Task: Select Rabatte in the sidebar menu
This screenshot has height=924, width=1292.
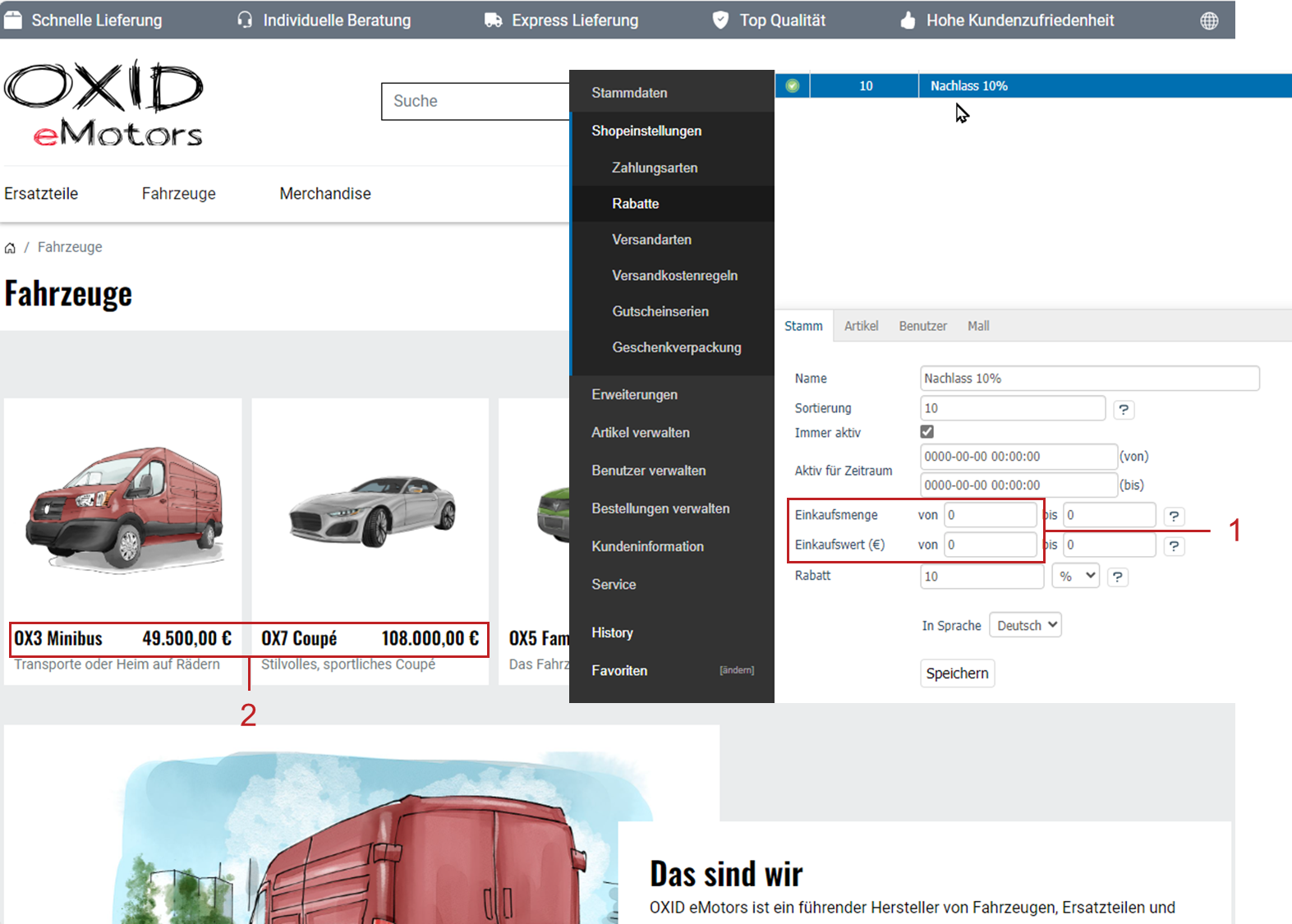Action: pos(635,204)
